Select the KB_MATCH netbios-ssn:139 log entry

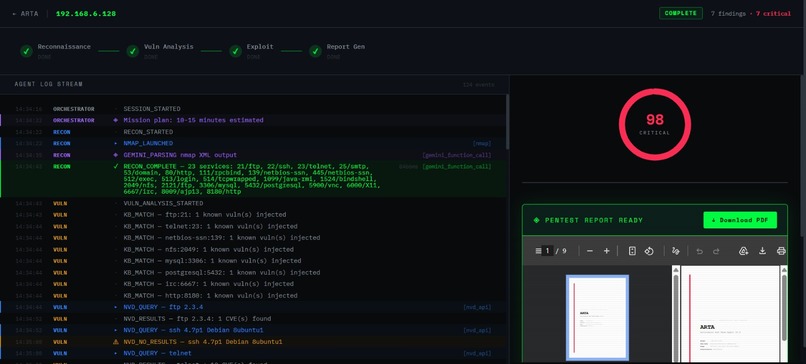(x=253, y=238)
